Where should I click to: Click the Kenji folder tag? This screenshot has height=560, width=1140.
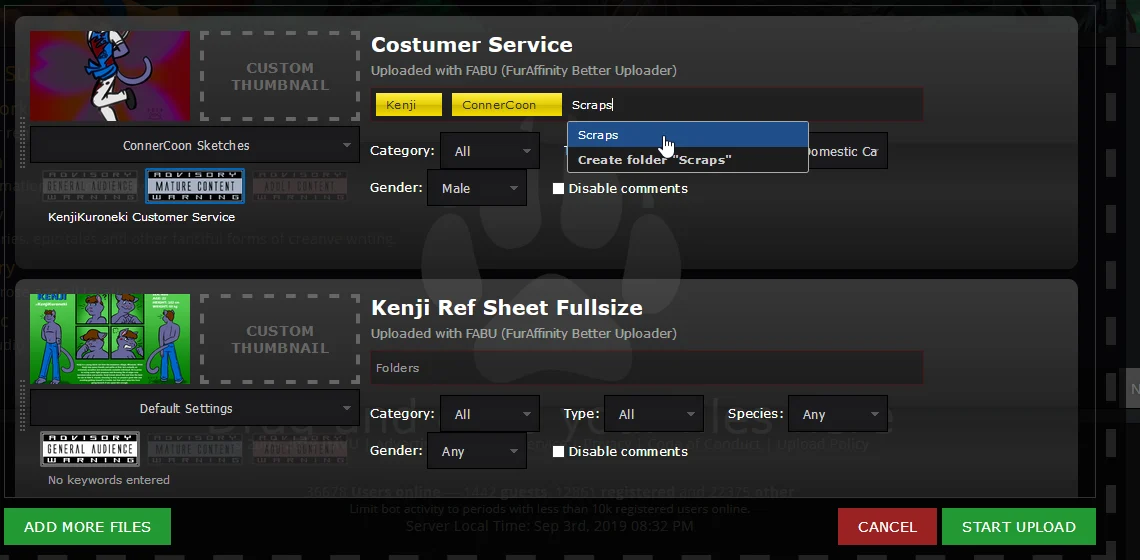pos(409,105)
